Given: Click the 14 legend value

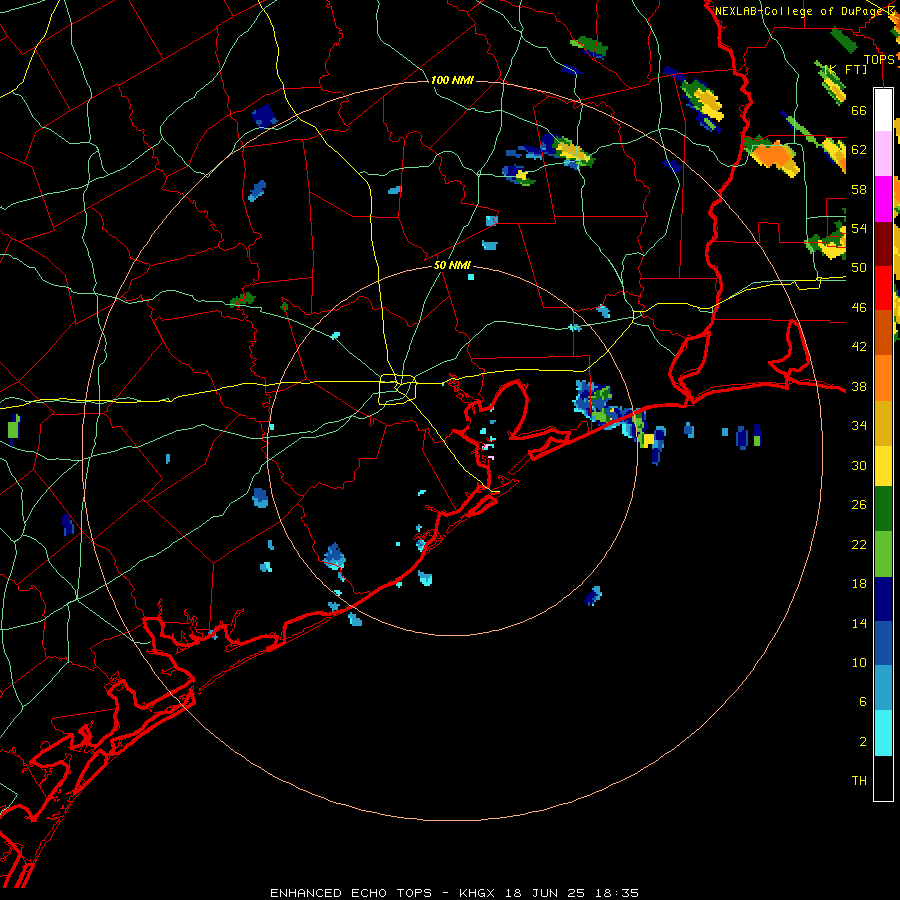Looking at the screenshot, I should 859,623.
